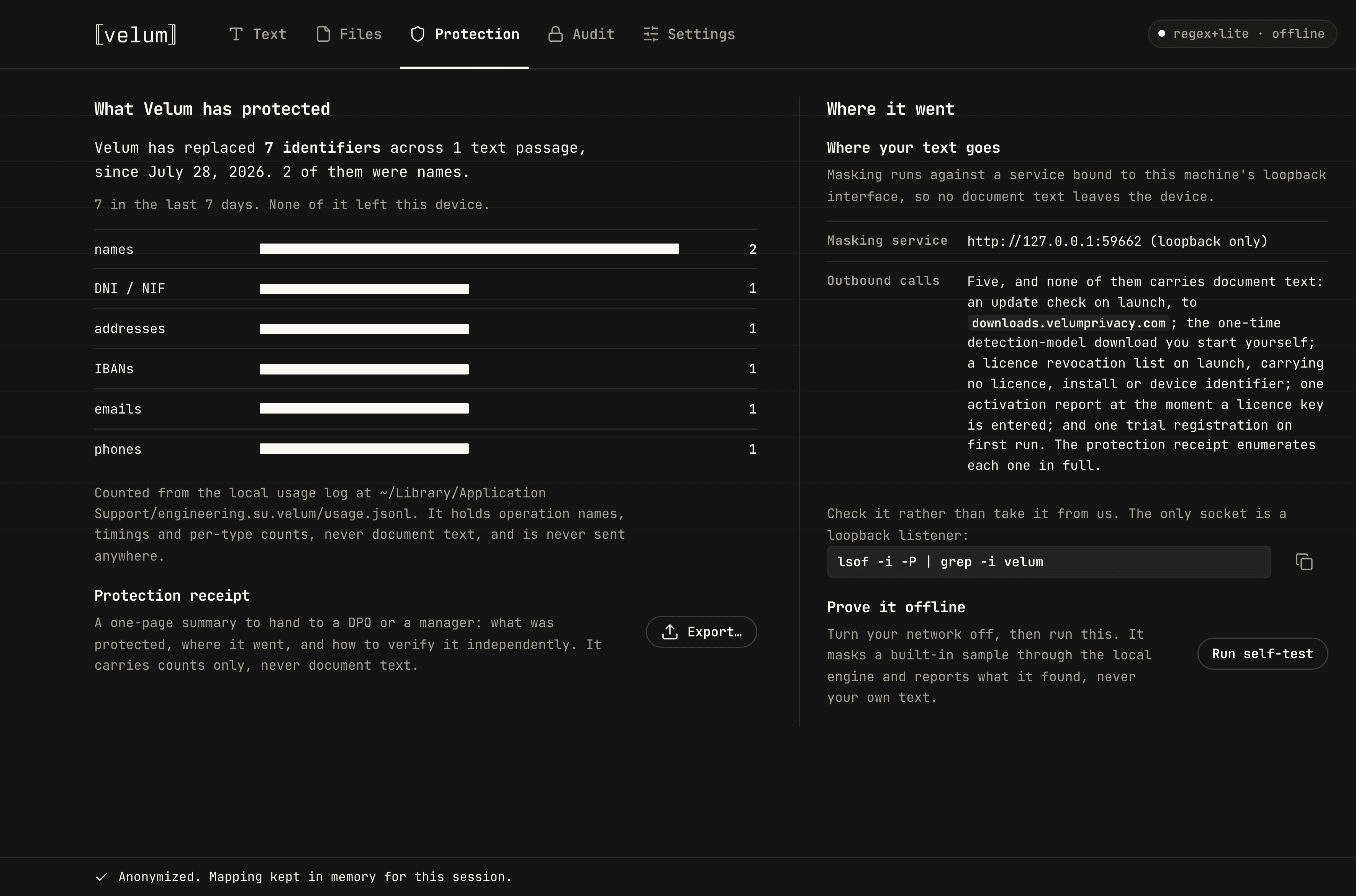Click the Protection tab's shield icon

(x=418, y=34)
